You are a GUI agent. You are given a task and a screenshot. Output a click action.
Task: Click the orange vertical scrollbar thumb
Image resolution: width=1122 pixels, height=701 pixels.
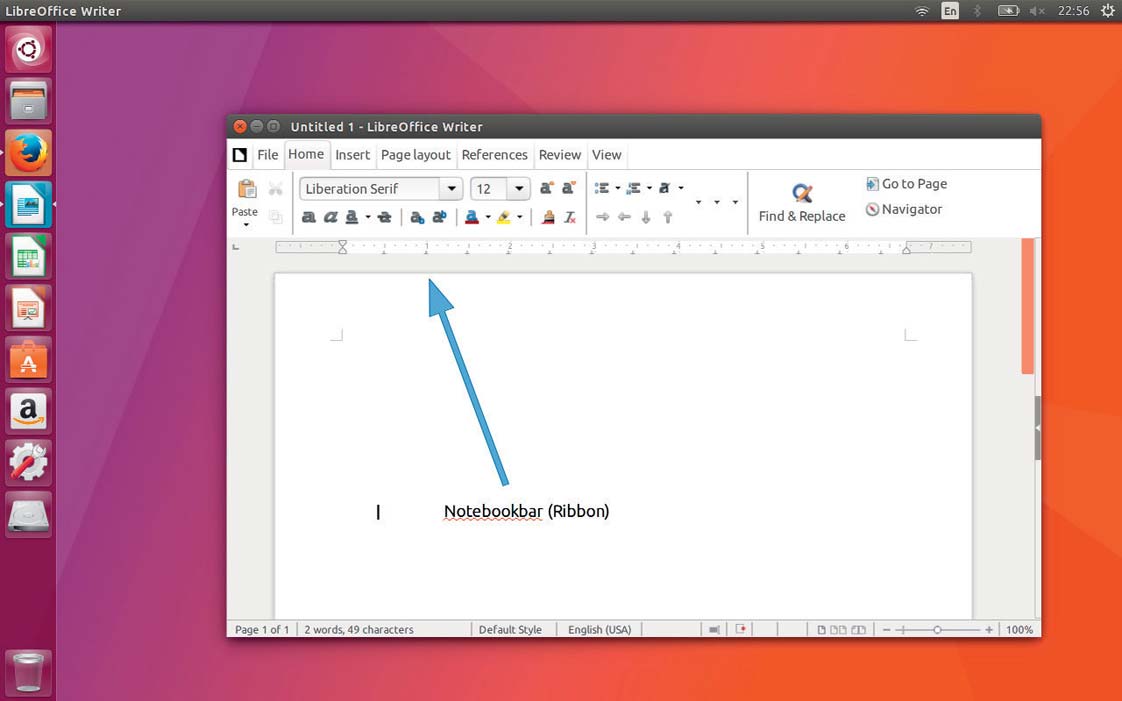[x=1028, y=306]
